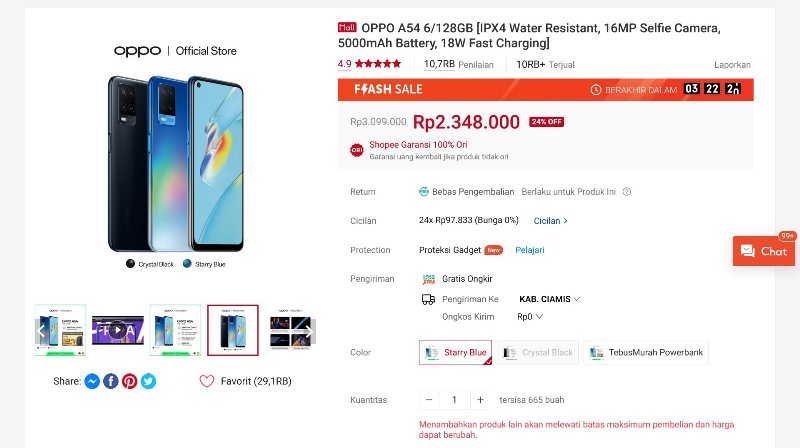The width and height of the screenshot is (800, 448).
Task: Share product via Facebook Messenger icon
Action: pos(92,381)
